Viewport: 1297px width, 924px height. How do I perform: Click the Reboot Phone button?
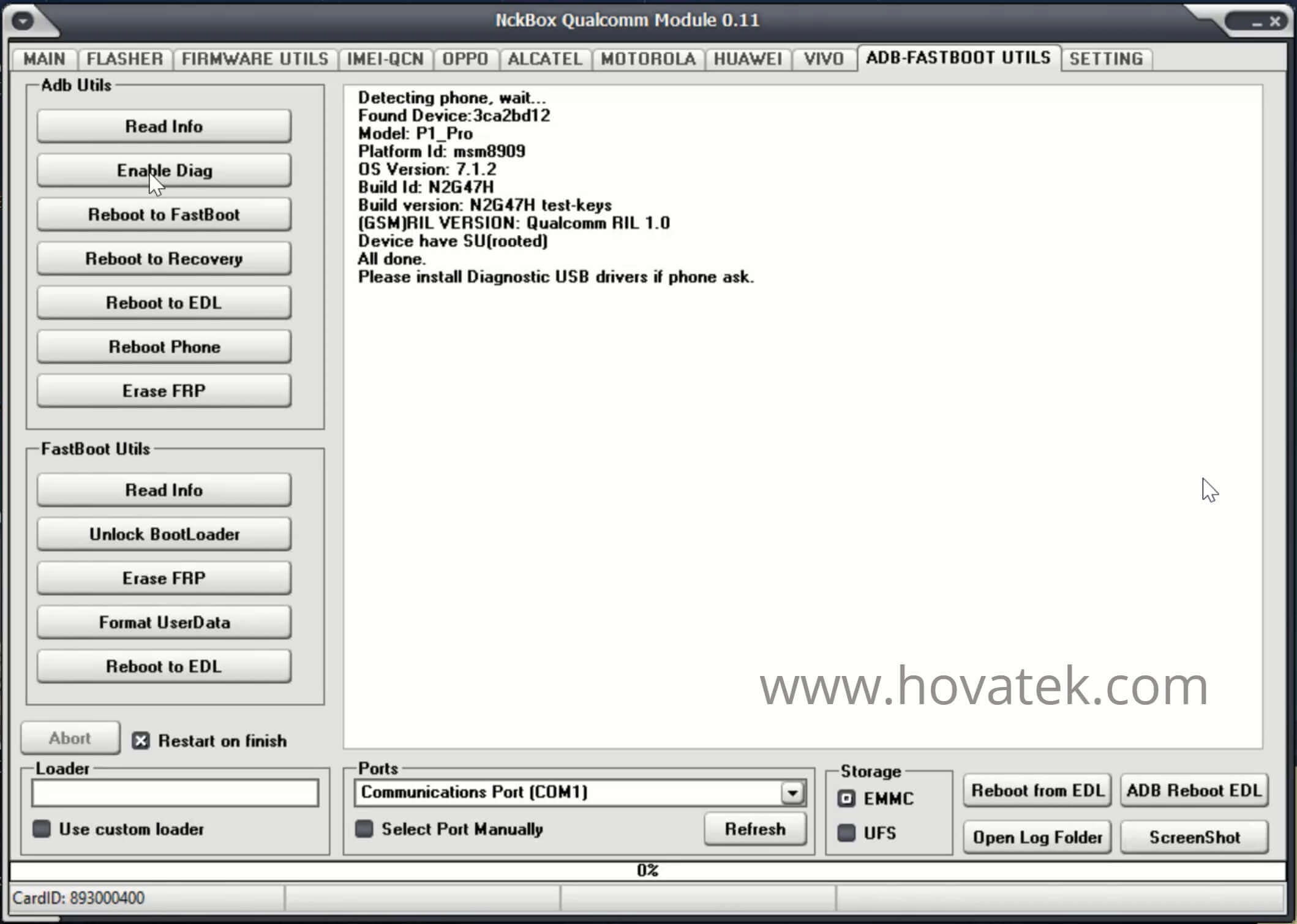coord(164,347)
